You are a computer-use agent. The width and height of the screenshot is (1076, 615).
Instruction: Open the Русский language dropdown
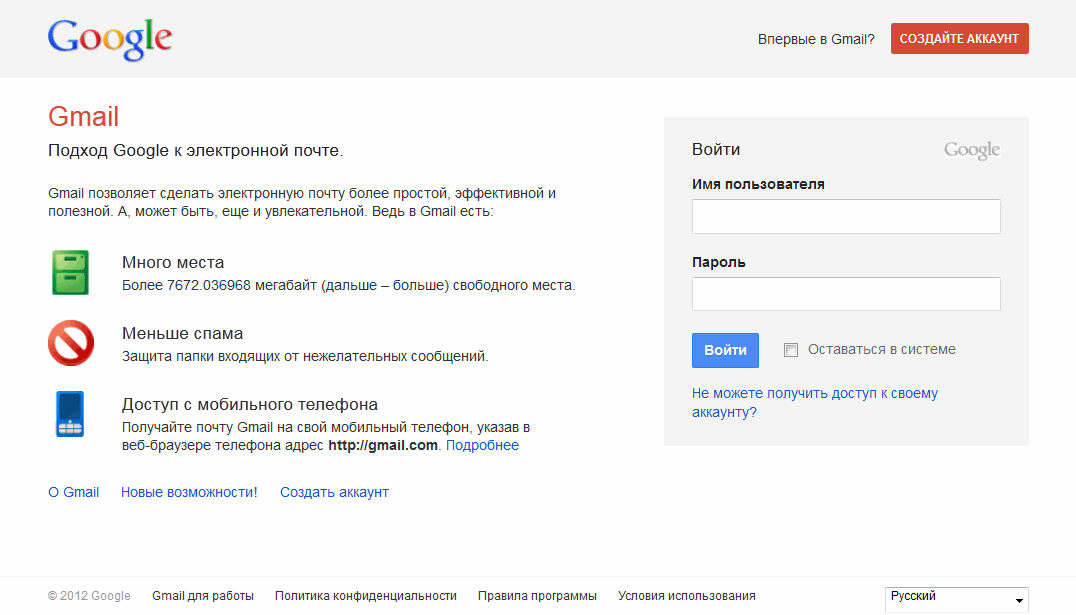click(957, 599)
